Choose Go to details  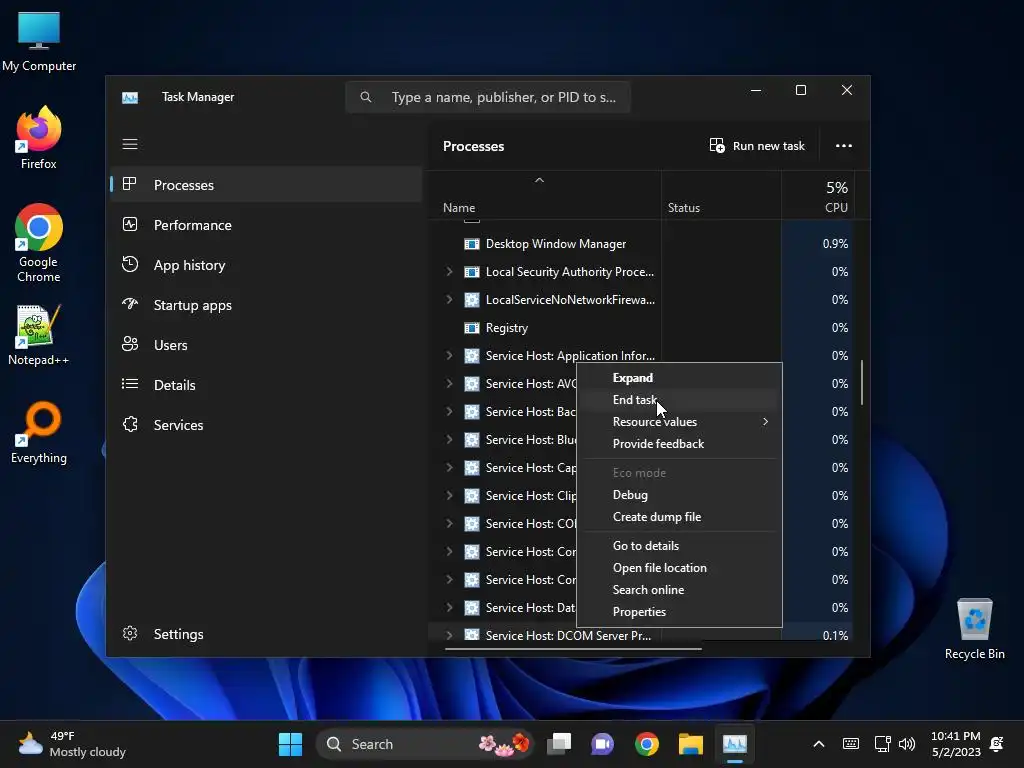679,545
